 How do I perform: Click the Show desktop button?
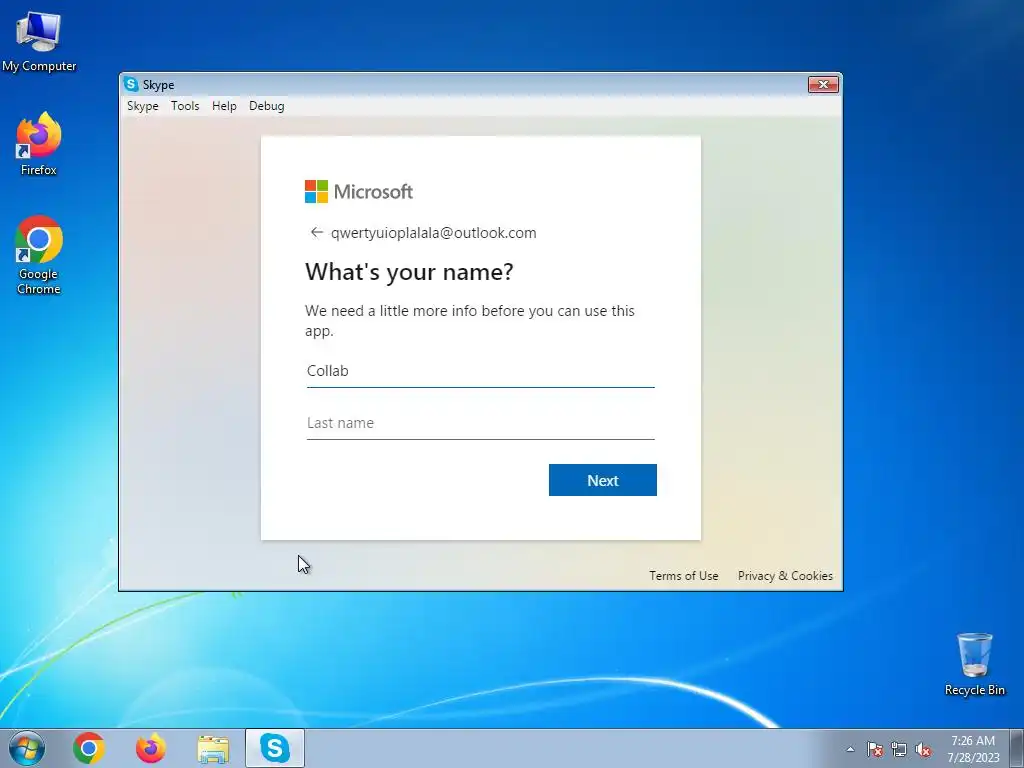pyautogui.click(x=1017, y=748)
